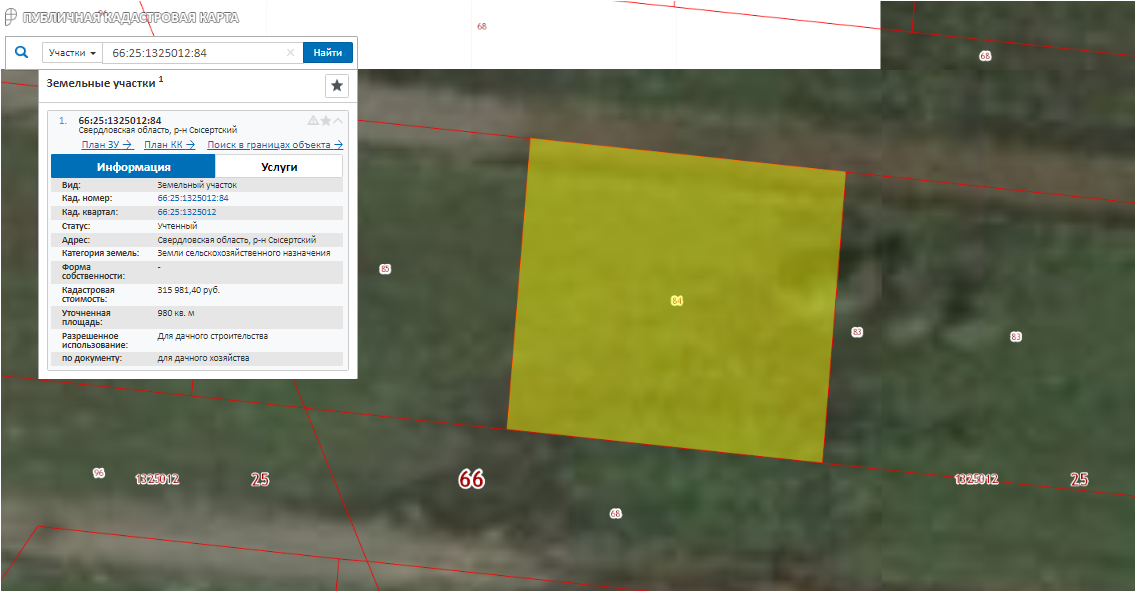Click the warning triangle icon on result
The image size is (1136, 592).
pos(313,121)
